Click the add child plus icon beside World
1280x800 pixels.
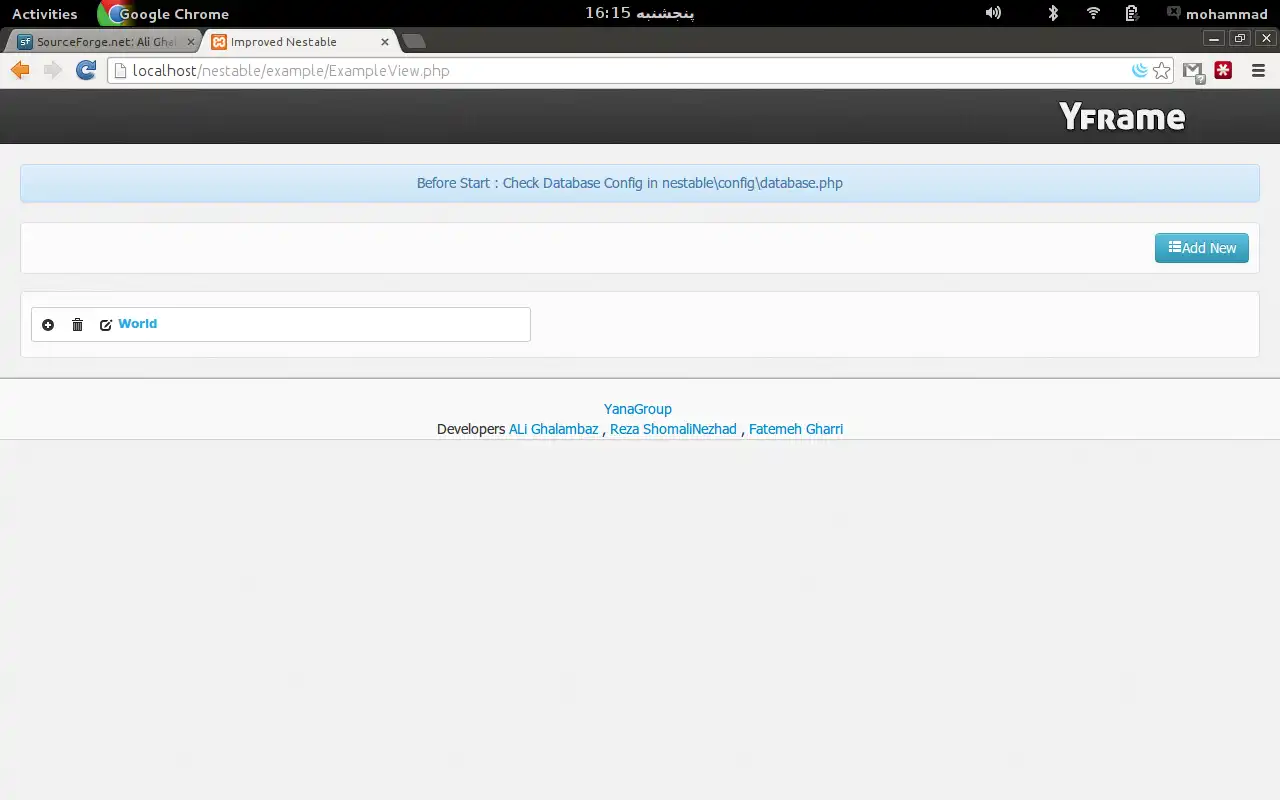(48, 325)
